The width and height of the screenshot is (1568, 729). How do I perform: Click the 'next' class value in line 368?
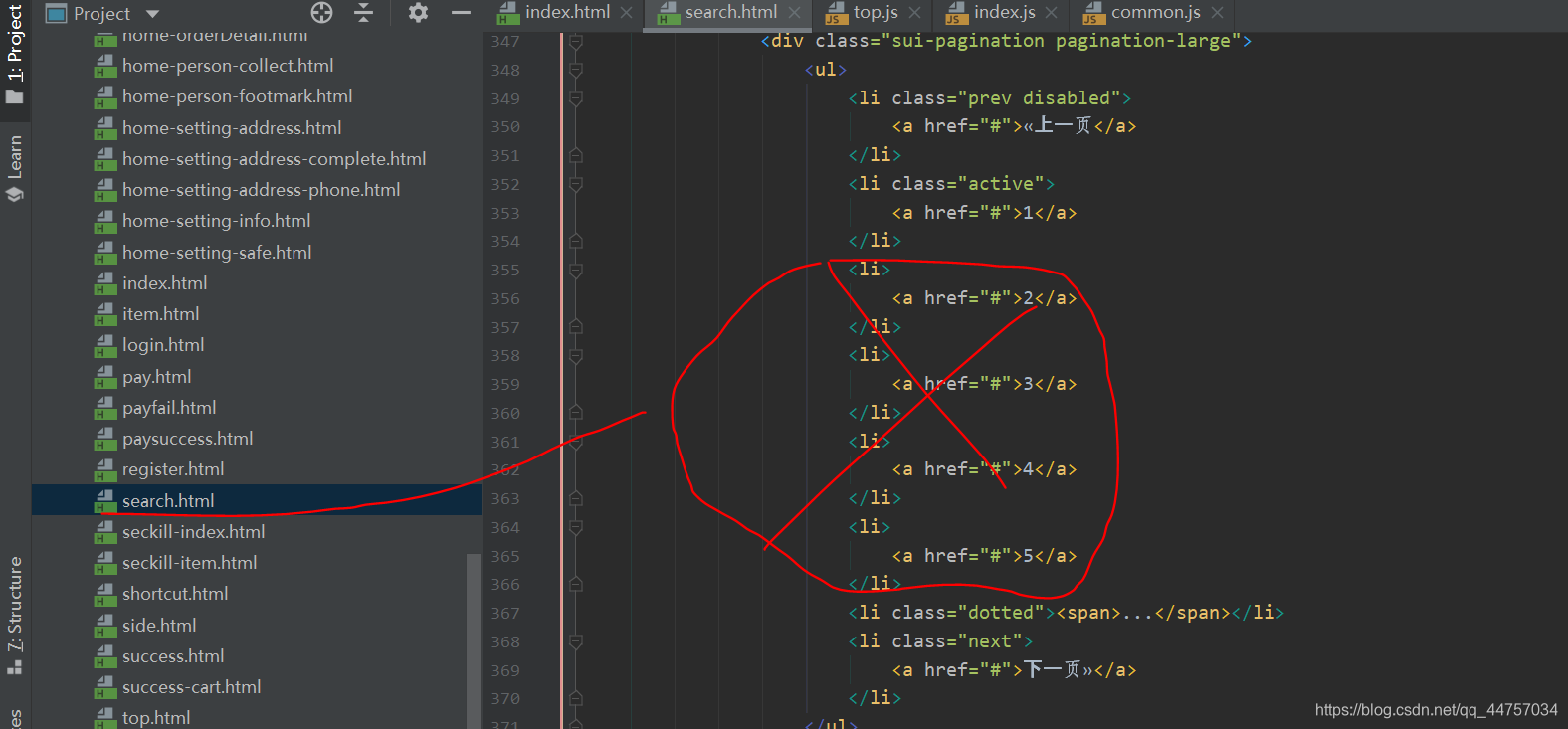point(990,641)
